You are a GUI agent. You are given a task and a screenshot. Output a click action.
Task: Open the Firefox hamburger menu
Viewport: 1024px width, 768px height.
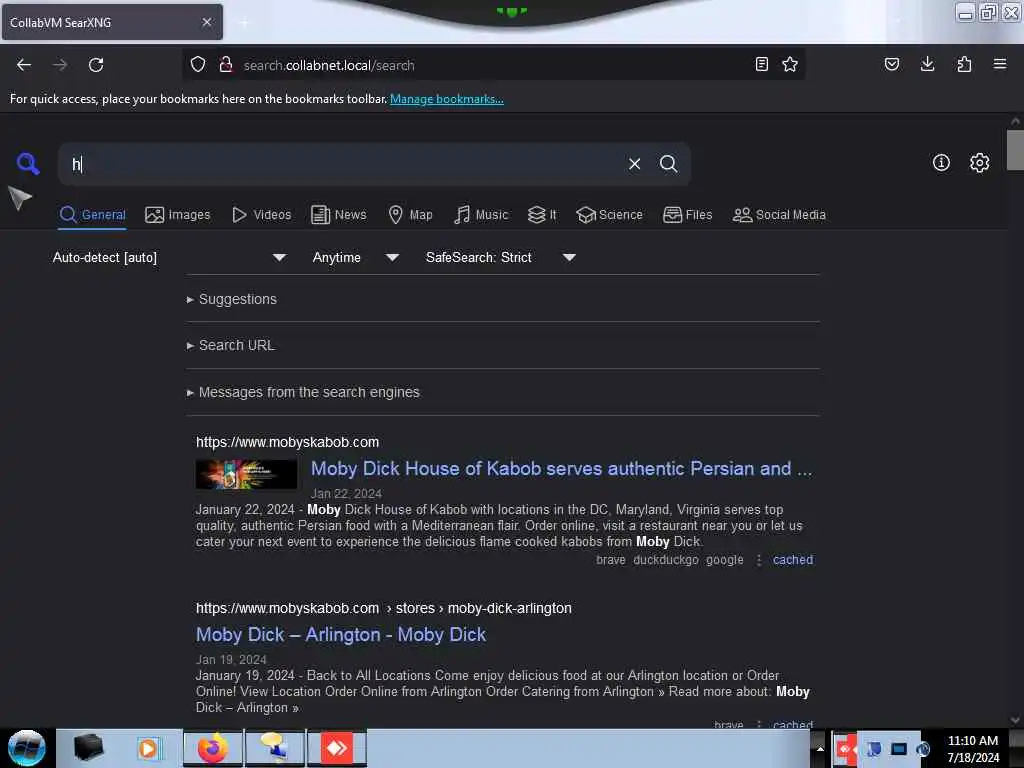coord(1000,64)
